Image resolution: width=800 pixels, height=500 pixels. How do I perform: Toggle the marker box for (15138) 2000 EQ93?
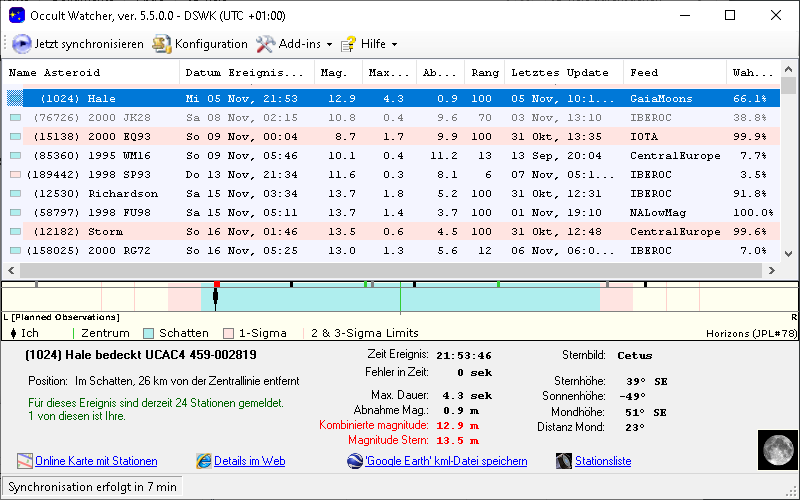pos(15,136)
